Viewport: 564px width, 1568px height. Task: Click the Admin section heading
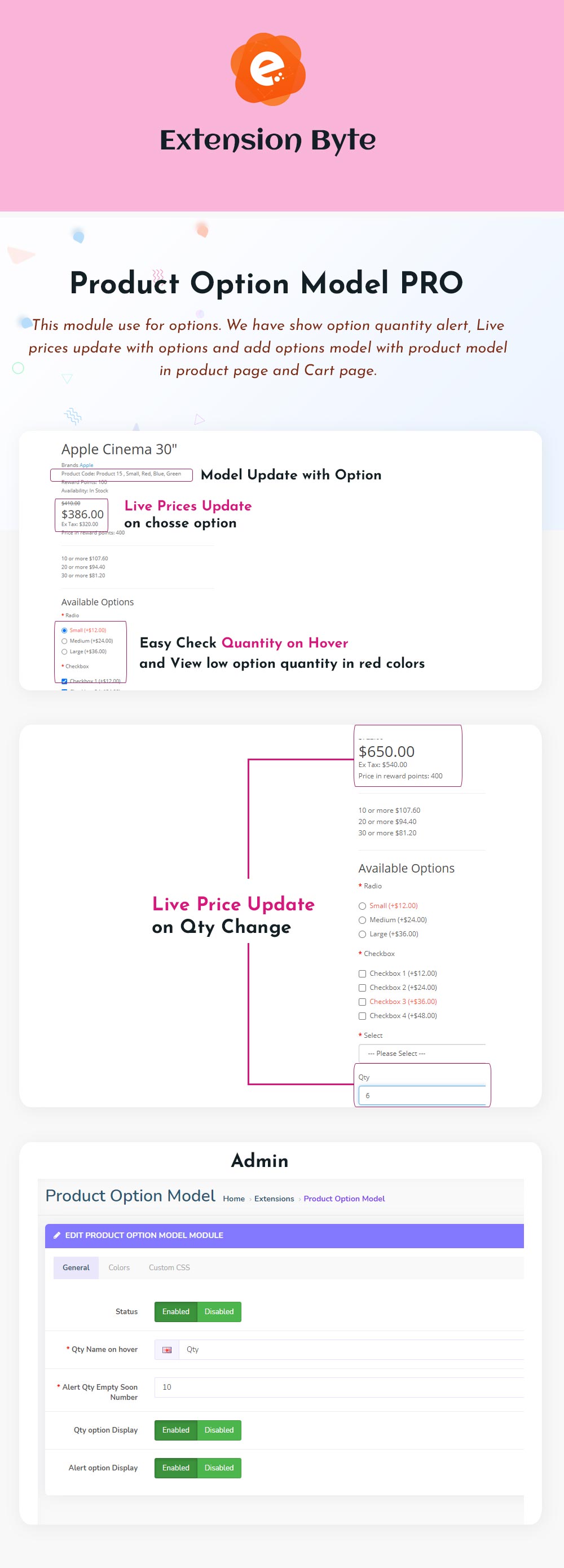tap(260, 1160)
